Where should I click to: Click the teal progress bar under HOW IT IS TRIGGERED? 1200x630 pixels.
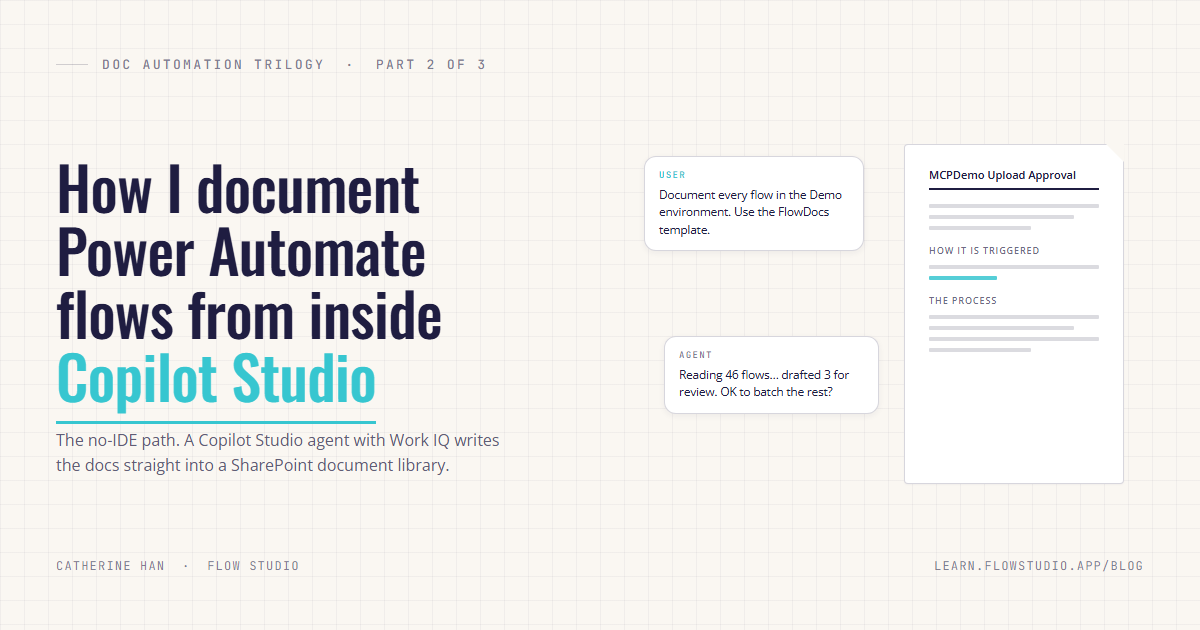(x=962, y=277)
